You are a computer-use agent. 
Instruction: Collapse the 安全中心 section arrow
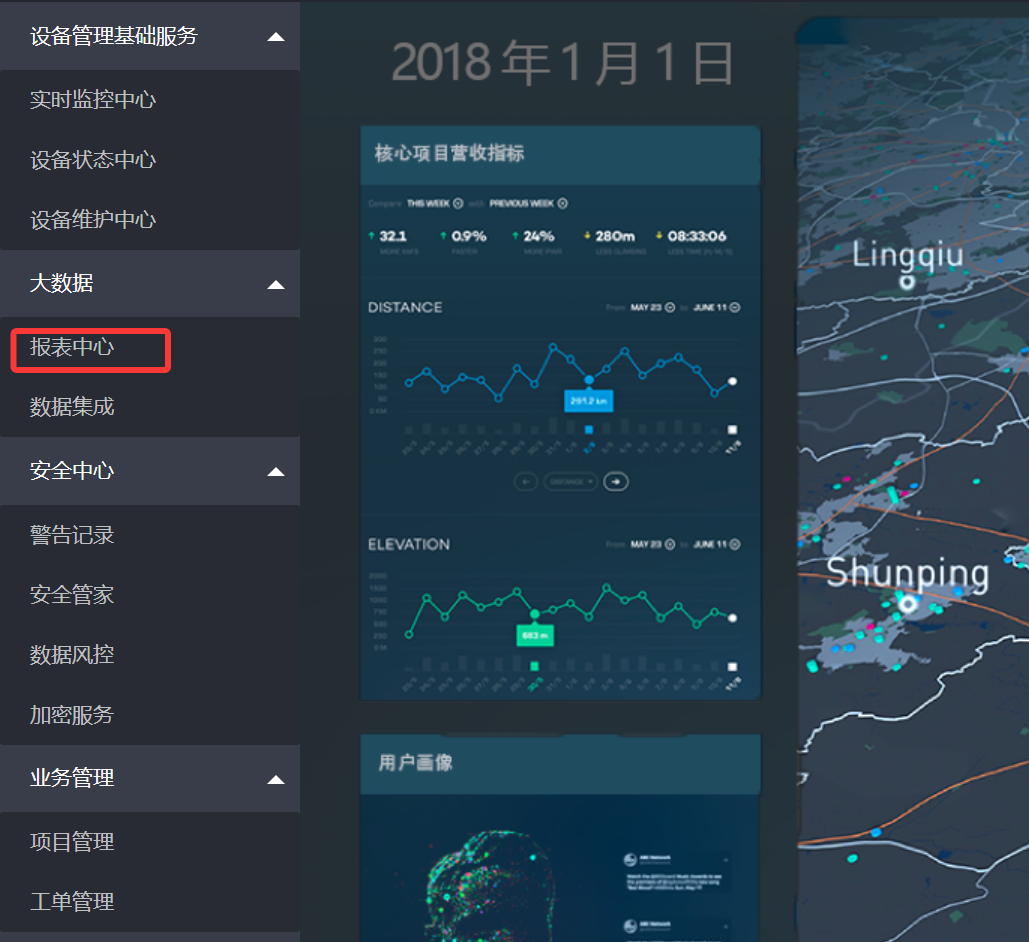(276, 471)
